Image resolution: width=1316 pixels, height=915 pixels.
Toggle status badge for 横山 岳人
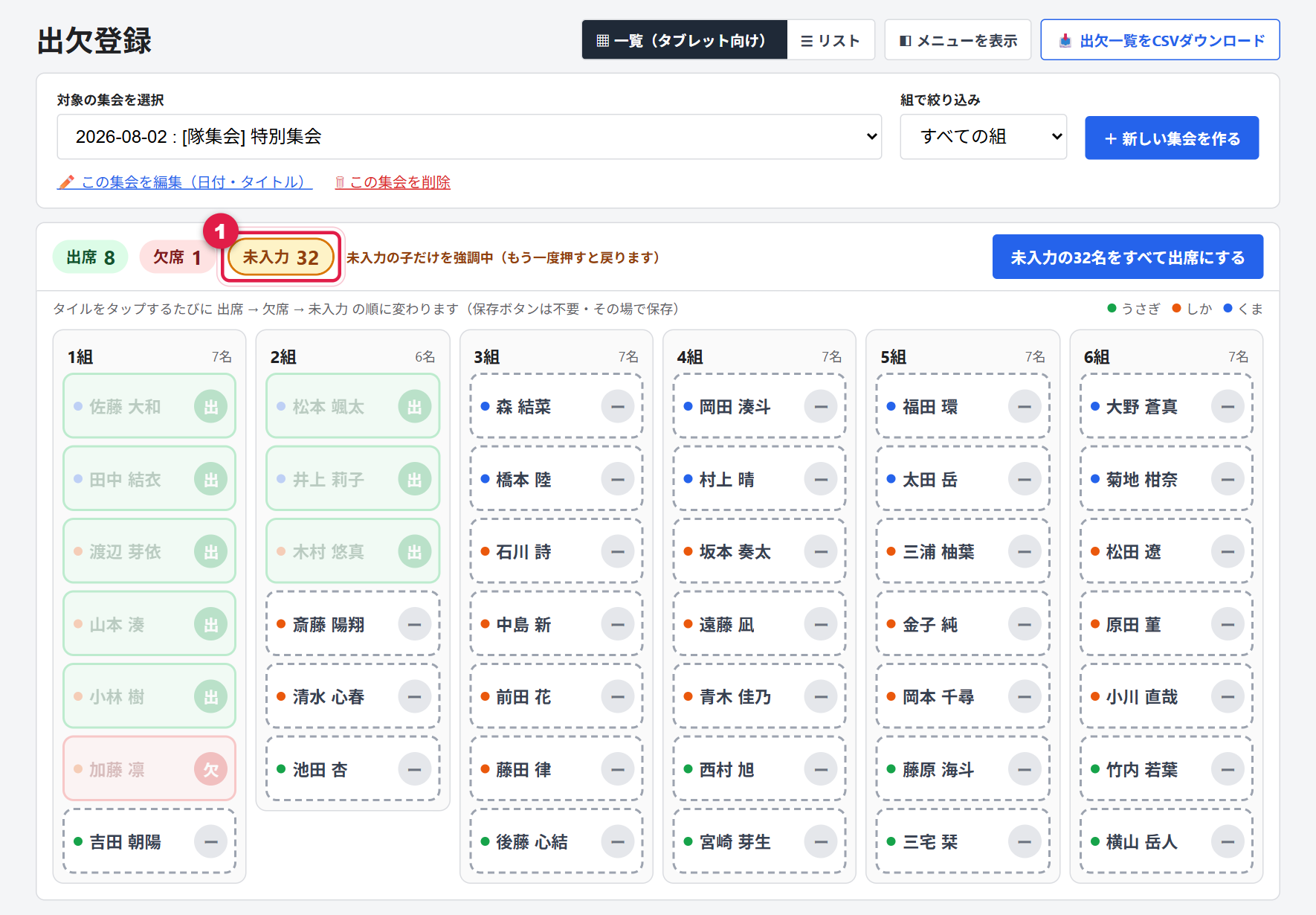[x=1228, y=842]
